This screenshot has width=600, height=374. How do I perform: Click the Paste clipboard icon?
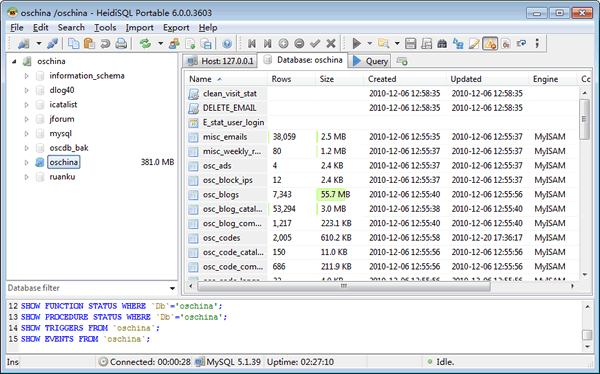tap(89, 44)
